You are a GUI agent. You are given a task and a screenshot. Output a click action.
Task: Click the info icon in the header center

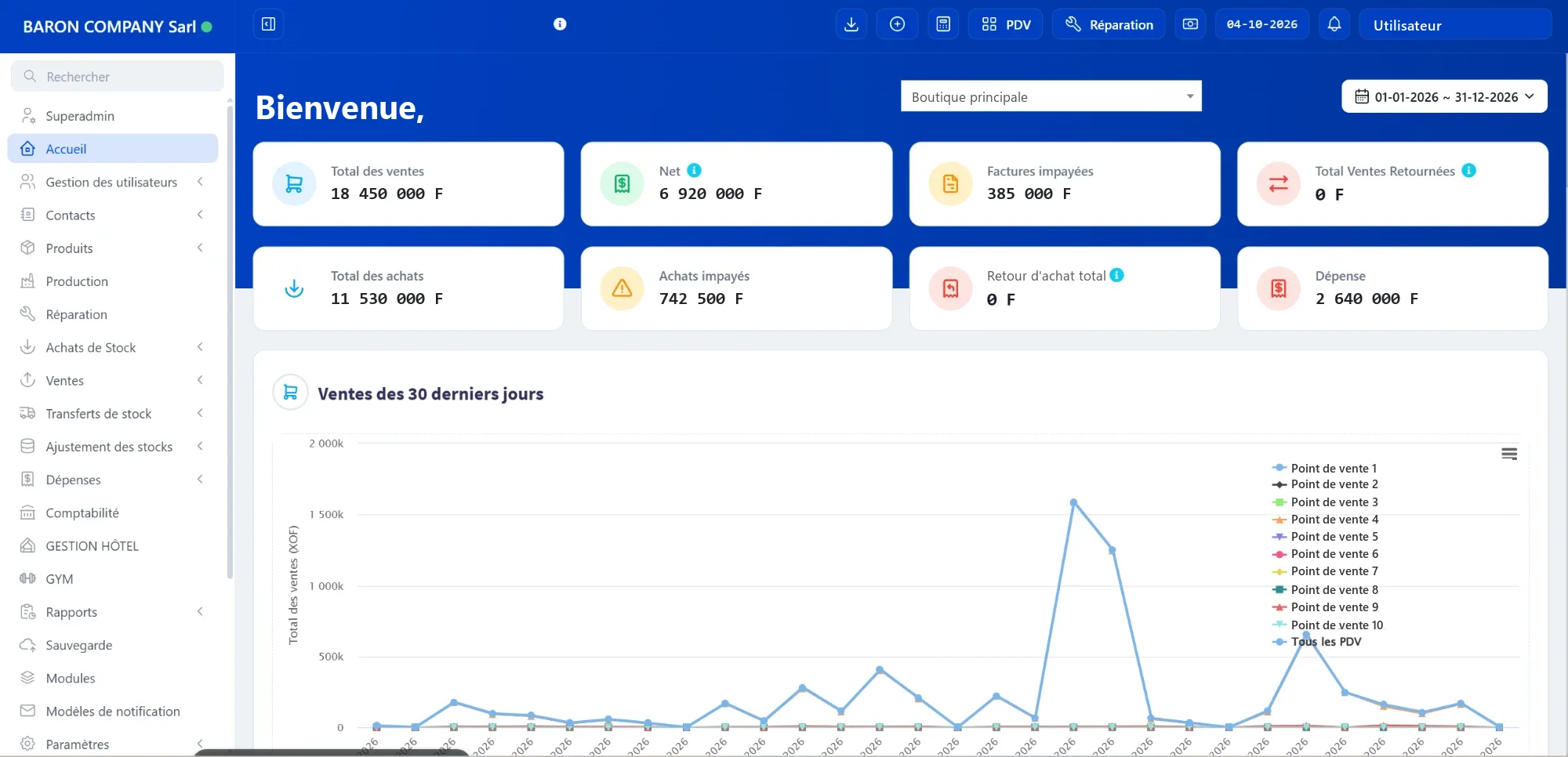[x=560, y=24]
